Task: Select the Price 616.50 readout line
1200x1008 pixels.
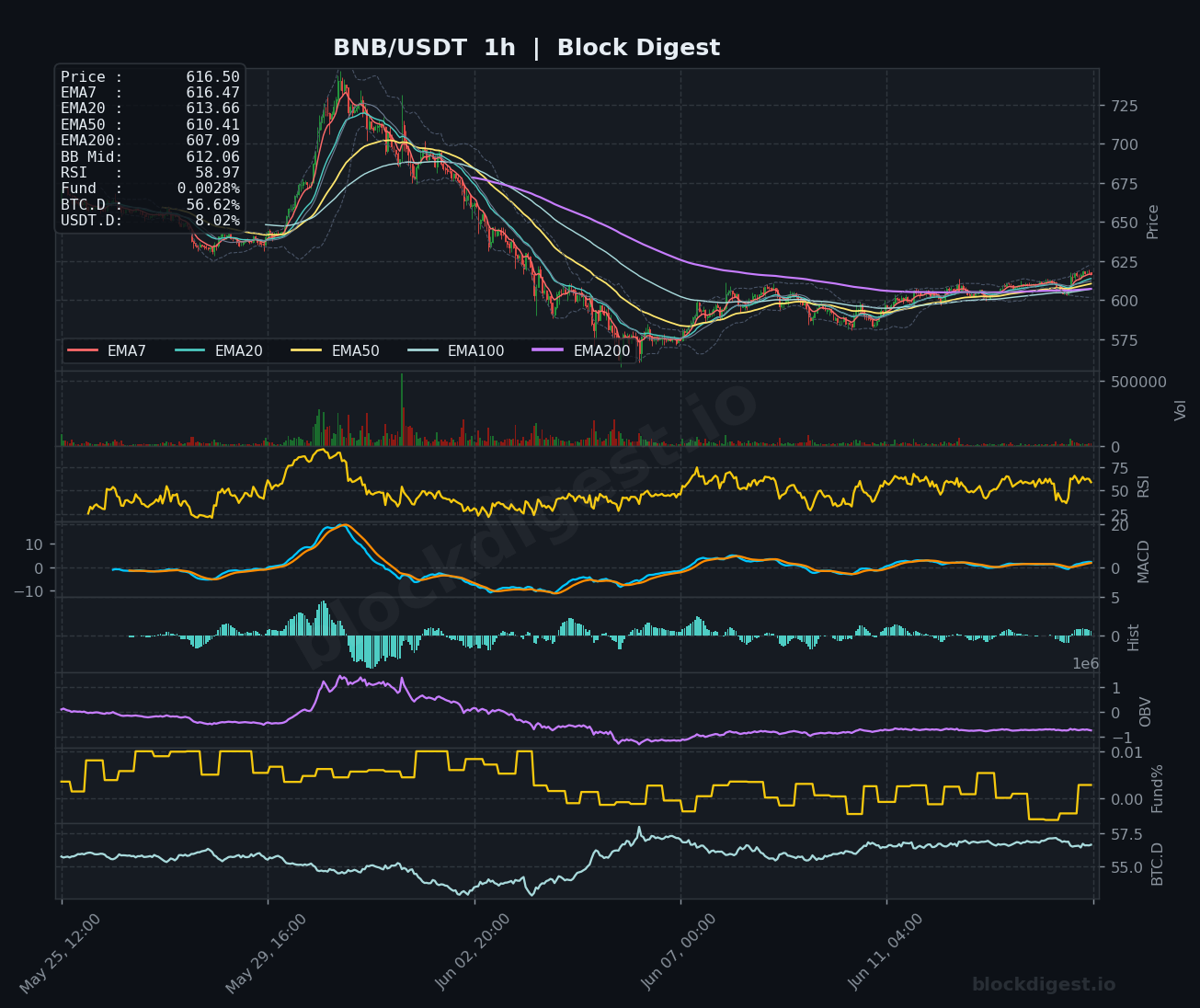Action: [150, 77]
